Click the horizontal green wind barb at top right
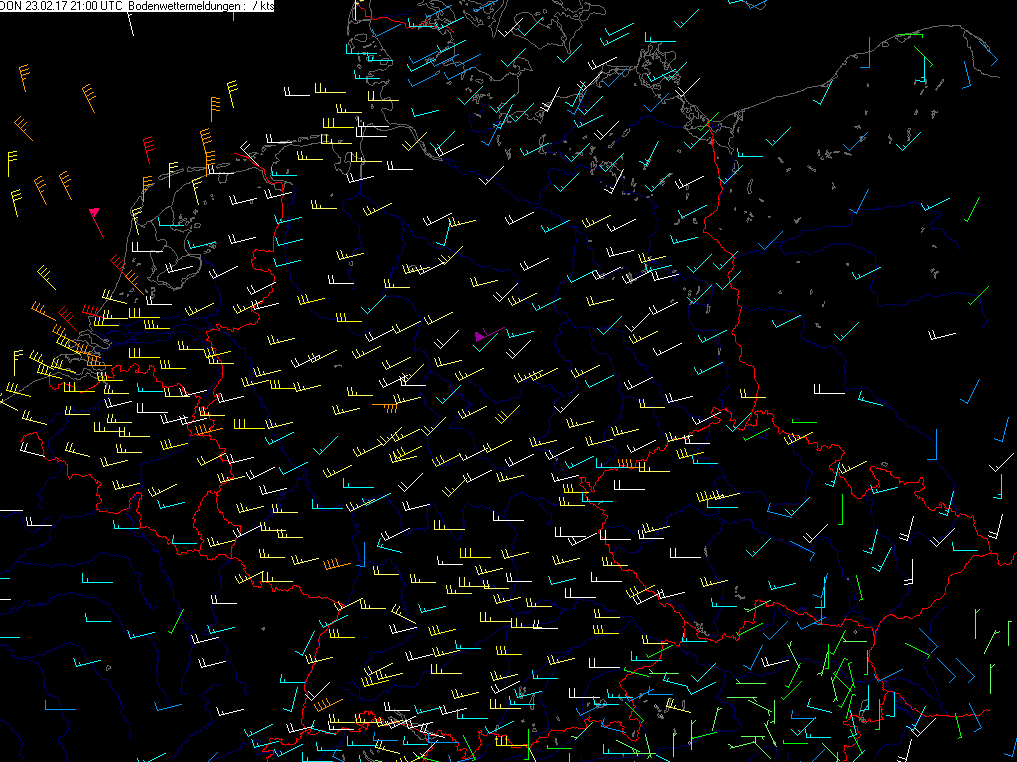The height and width of the screenshot is (762, 1017). 909,36
